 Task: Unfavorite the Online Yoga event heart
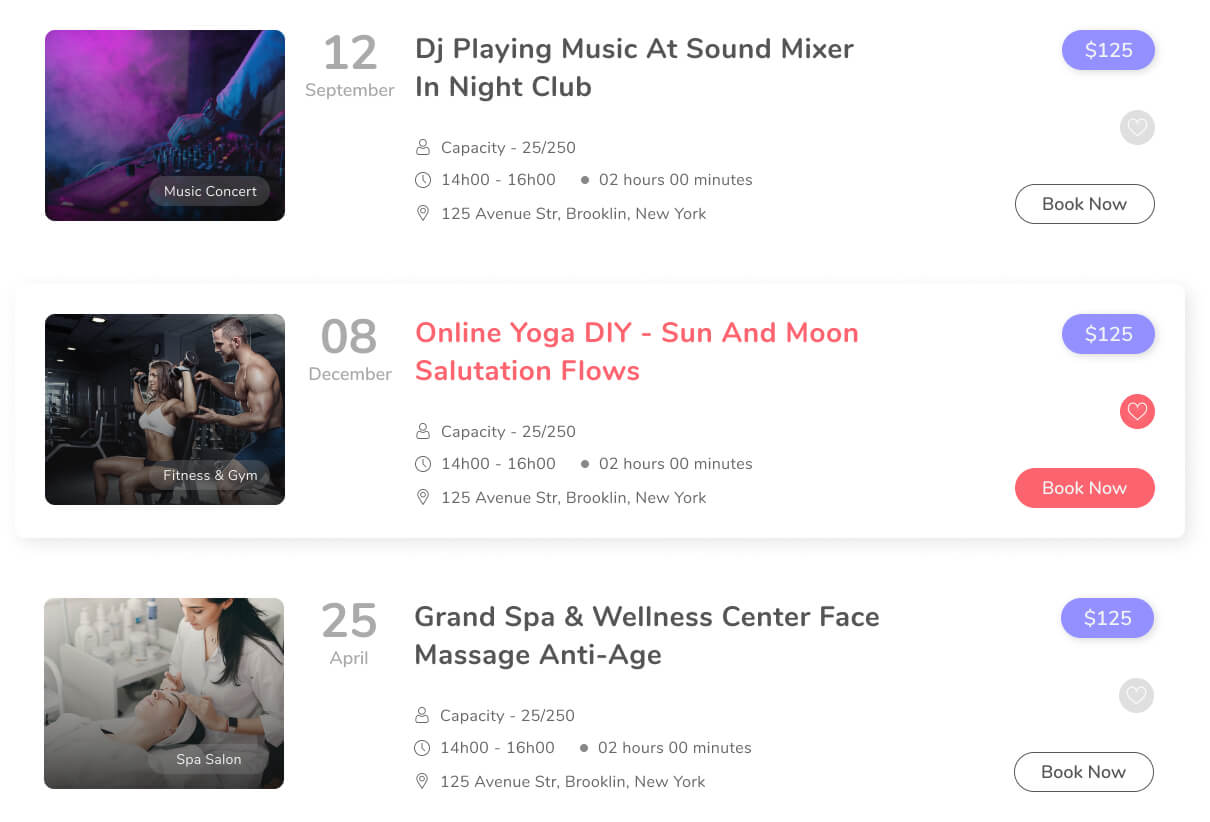click(x=1137, y=411)
